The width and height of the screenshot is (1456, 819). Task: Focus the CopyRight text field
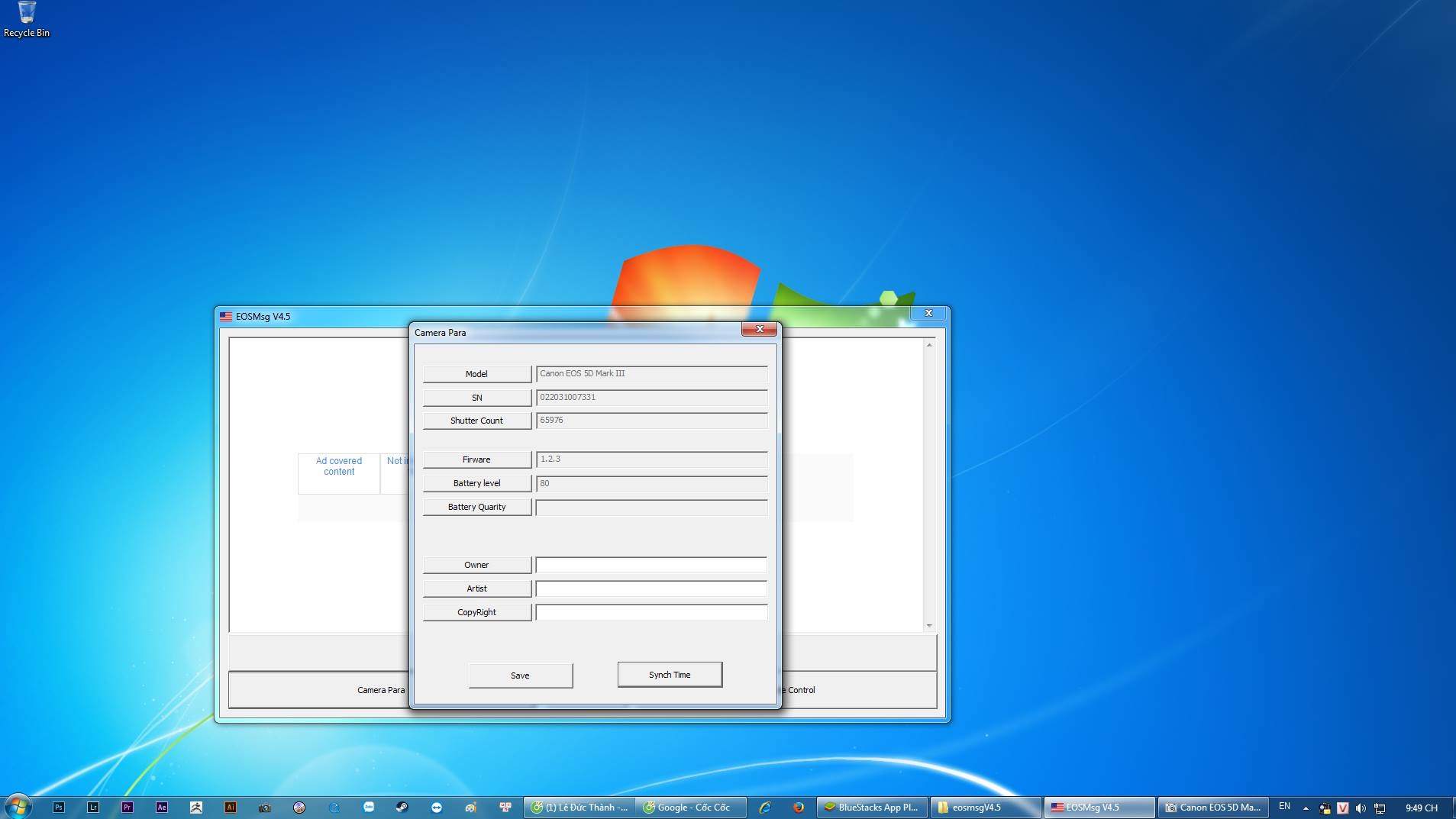click(651, 612)
